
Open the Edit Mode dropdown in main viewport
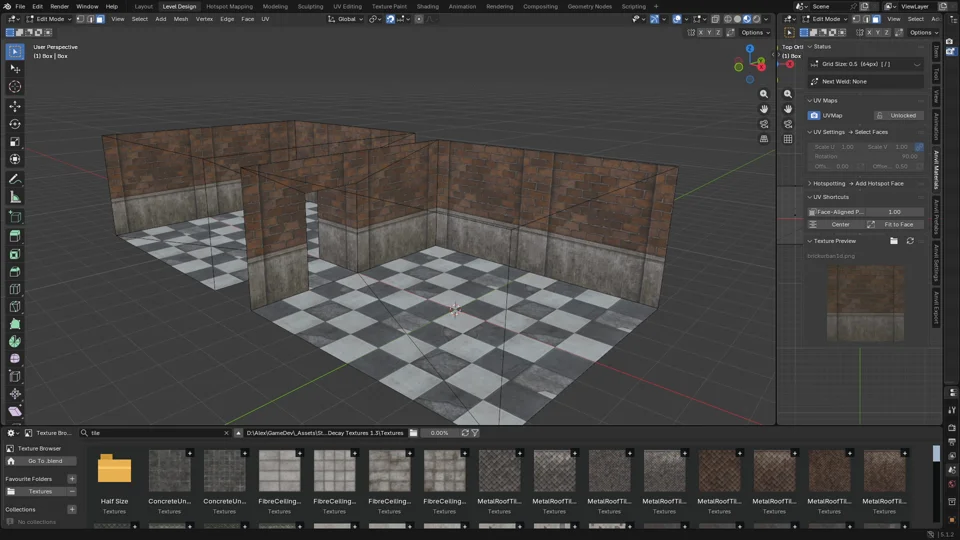point(48,19)
